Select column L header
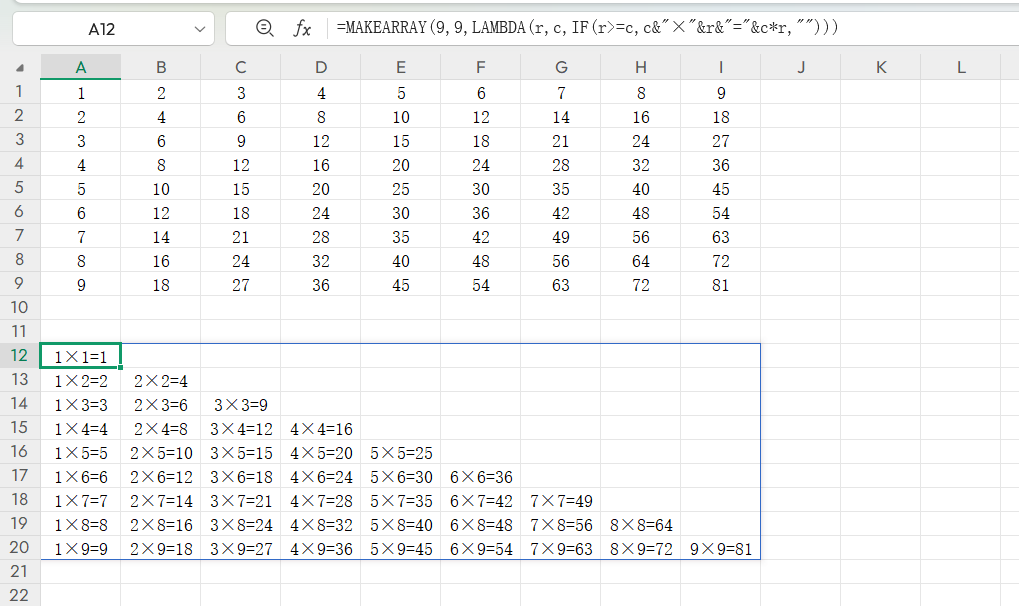This screenshot has height=606, width=1019. click(961, 67)
